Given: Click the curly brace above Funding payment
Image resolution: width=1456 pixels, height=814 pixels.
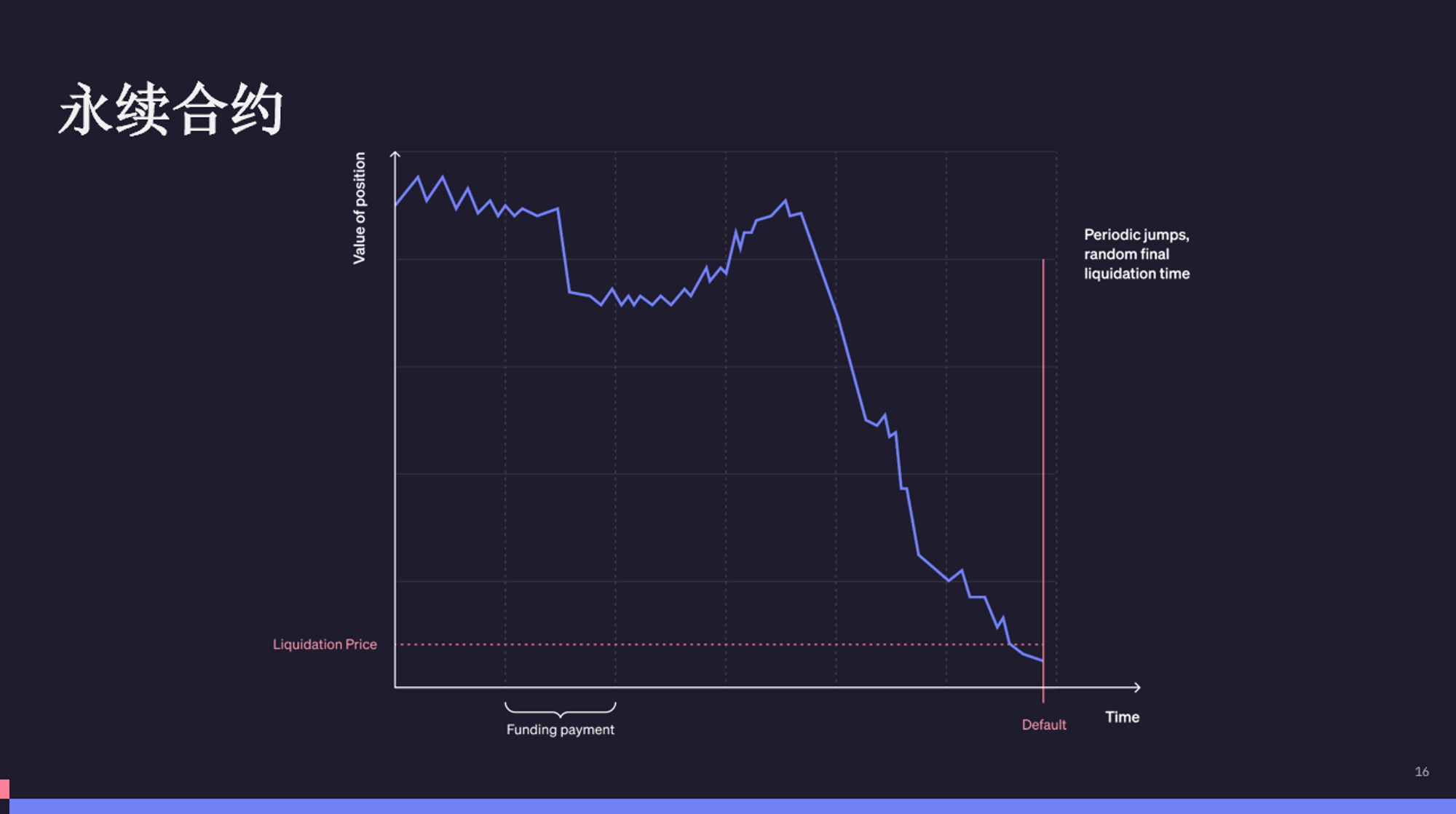Looking at the screenshot, I should pos(560,710).
